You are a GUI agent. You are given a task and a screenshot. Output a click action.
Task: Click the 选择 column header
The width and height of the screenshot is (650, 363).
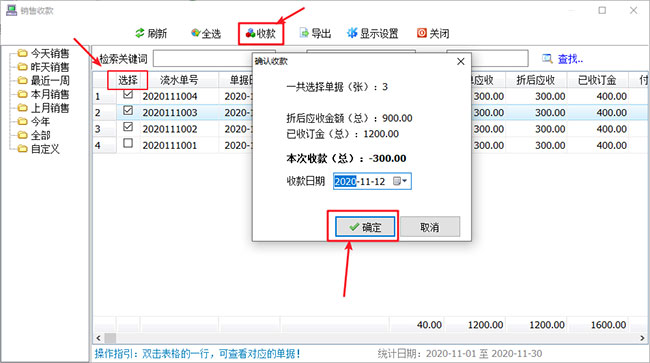[x=128, y=80]
